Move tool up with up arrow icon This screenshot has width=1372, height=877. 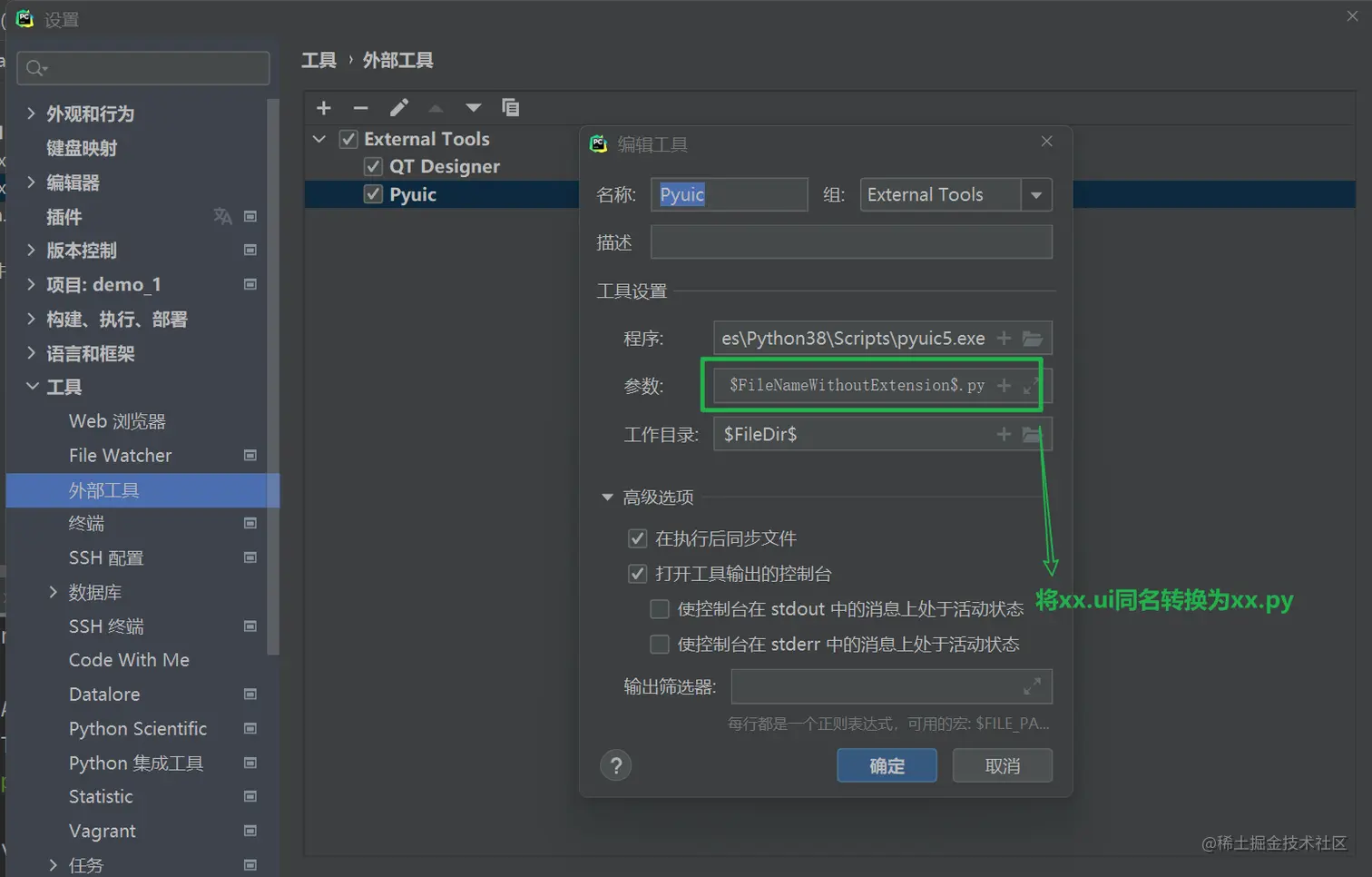click(436, 108)
